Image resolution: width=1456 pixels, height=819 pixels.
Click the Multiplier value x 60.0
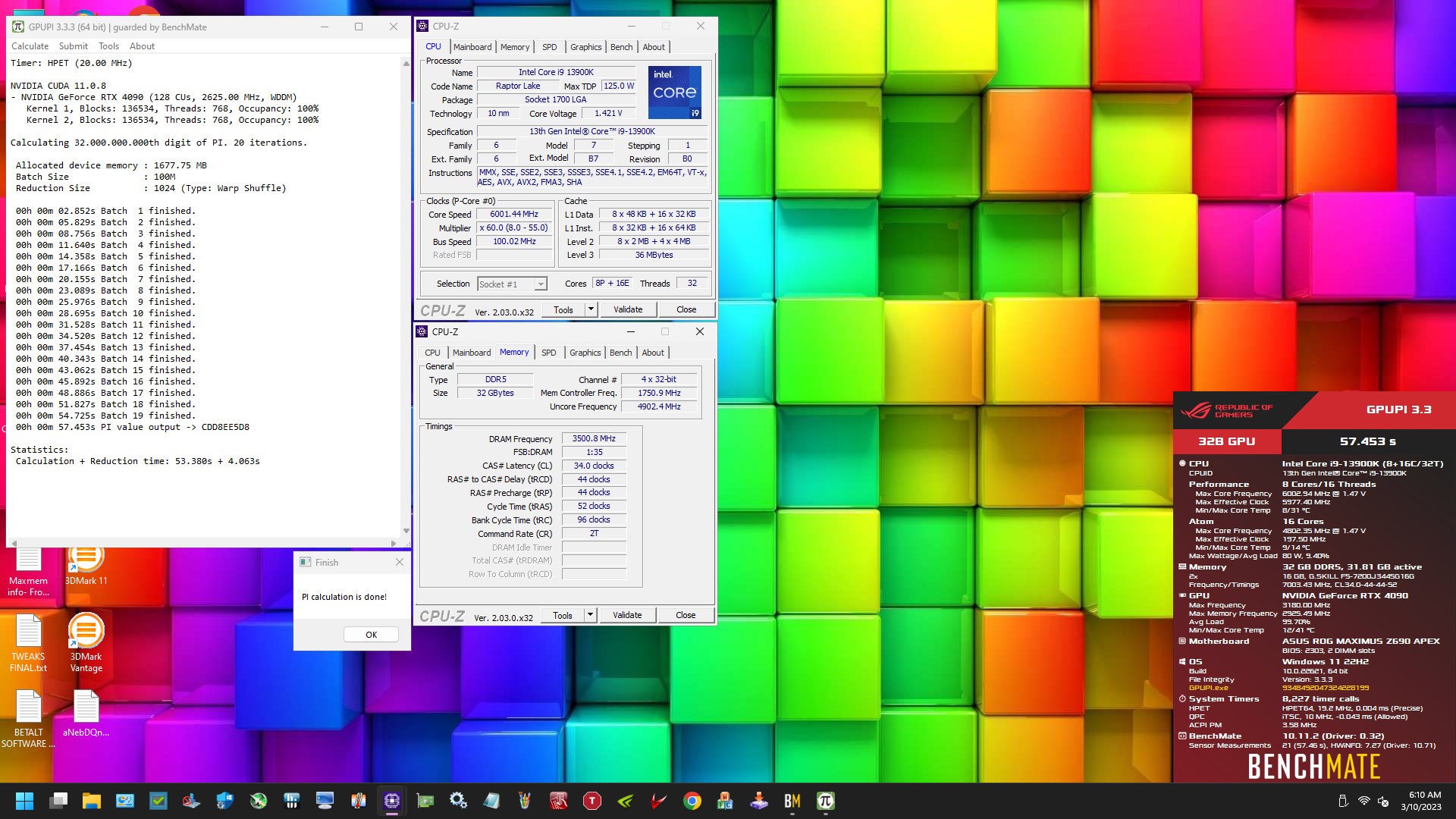click(x=513, y=228)
